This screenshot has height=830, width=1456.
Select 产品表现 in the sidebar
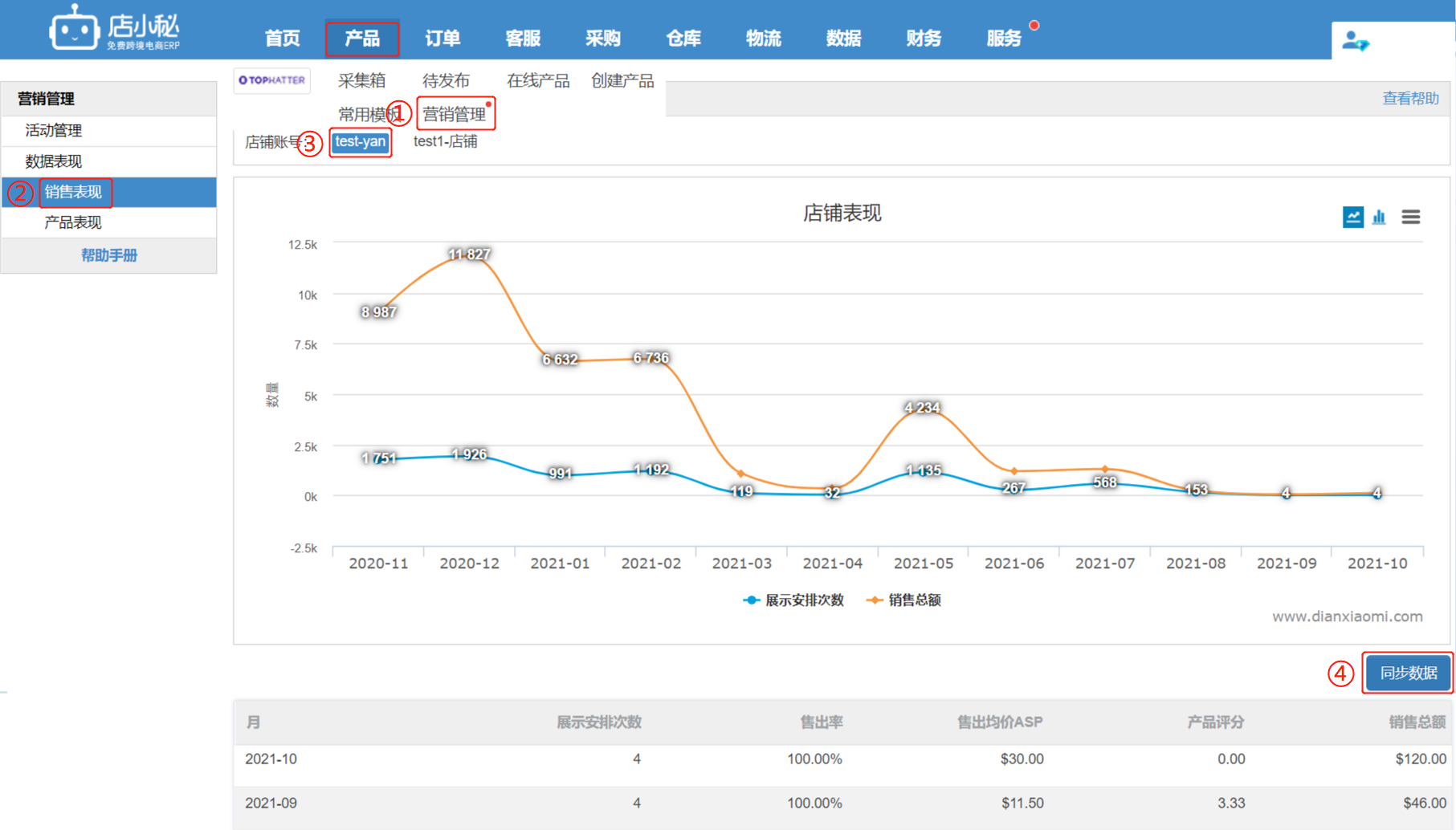[x=73, y=222]
